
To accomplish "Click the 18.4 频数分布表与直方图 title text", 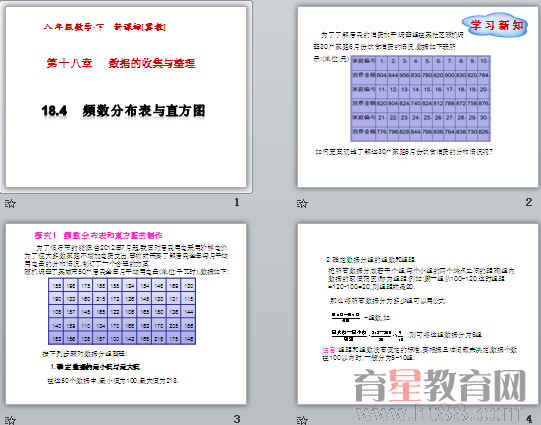I will 123,111.
